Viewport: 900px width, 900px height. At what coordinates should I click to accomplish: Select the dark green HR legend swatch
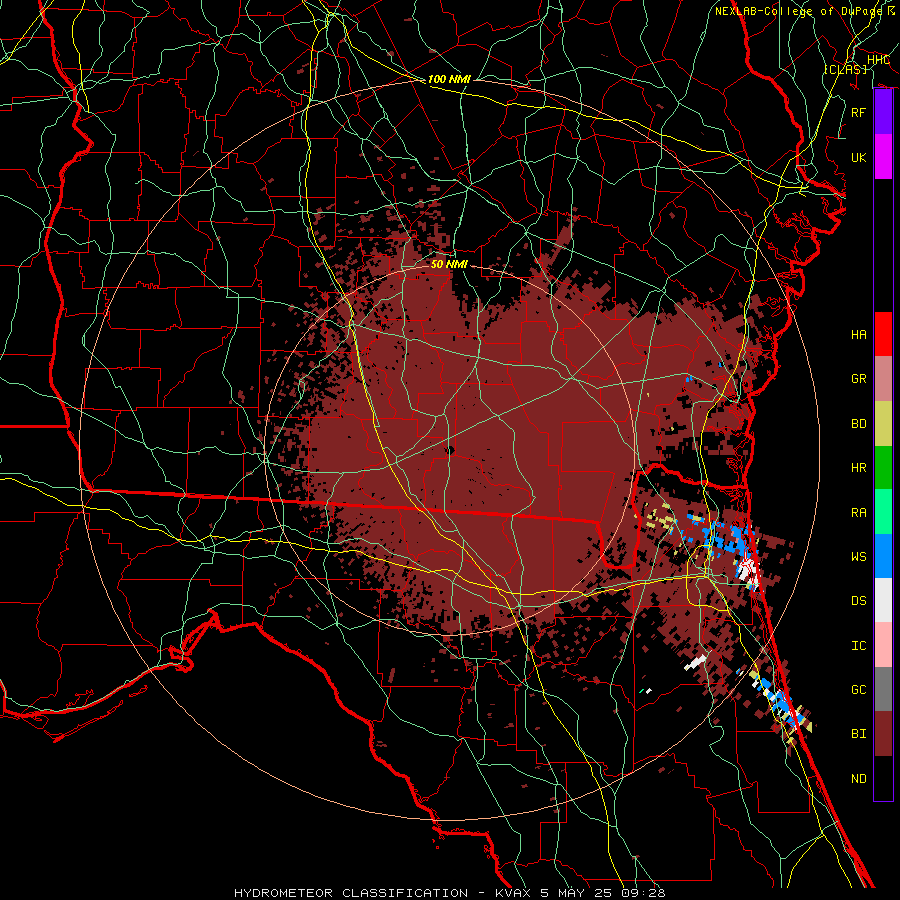tap(883, 468)
